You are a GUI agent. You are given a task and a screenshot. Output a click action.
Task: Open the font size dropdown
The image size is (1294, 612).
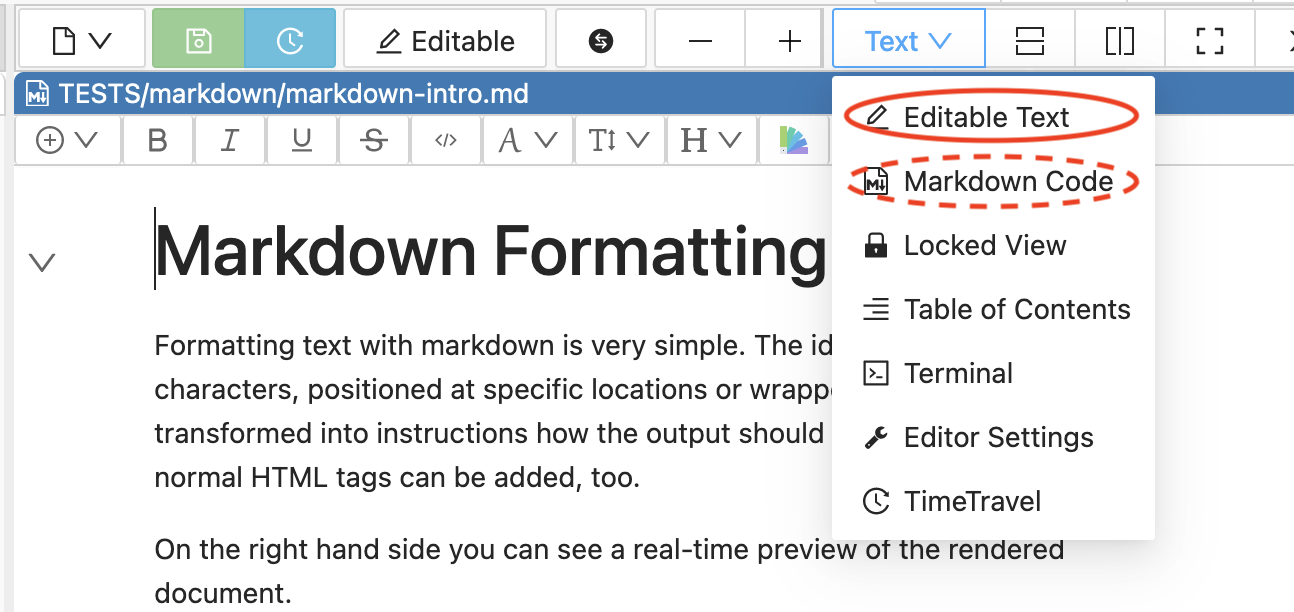click(619, 141)
